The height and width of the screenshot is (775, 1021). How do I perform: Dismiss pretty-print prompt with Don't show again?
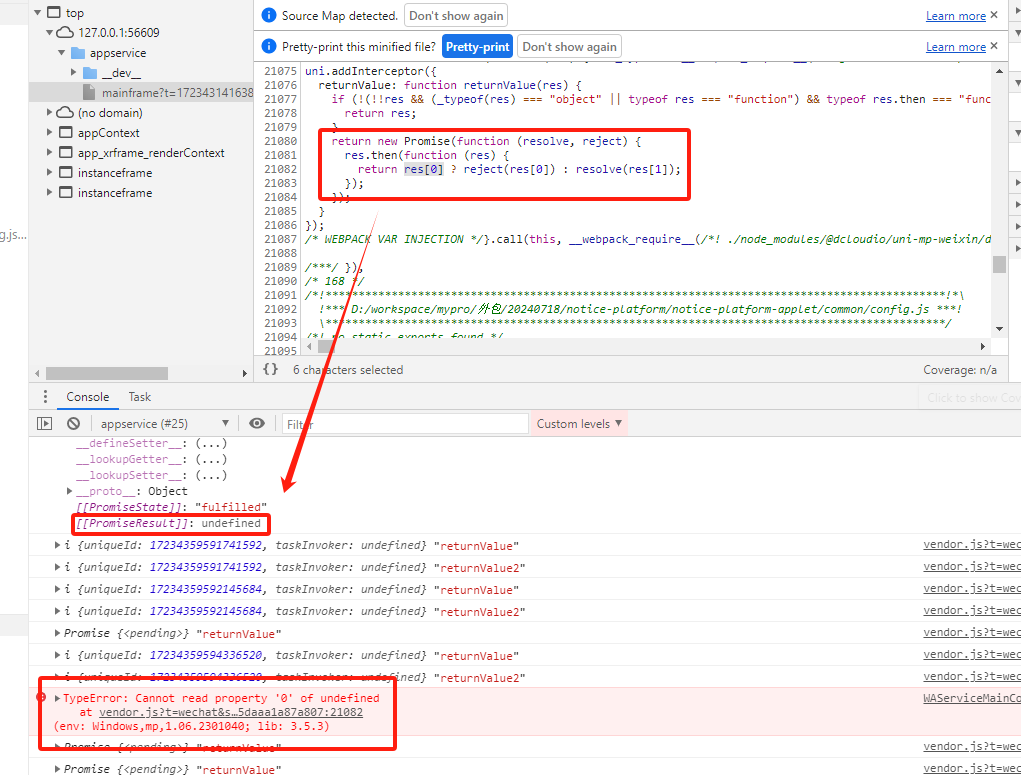point(569,47)
